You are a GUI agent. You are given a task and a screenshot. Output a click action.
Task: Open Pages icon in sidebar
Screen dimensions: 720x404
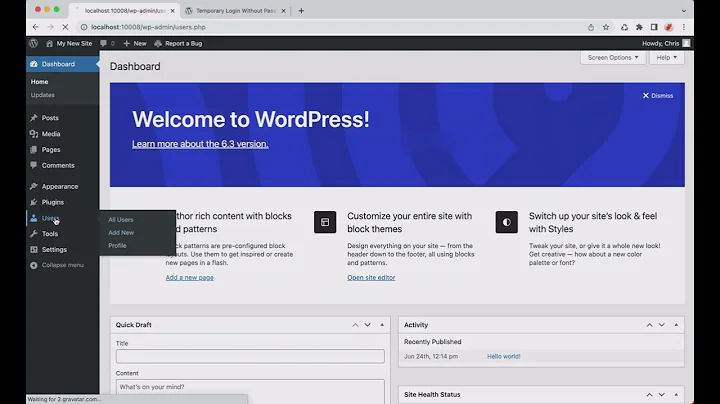pos(34,150)
